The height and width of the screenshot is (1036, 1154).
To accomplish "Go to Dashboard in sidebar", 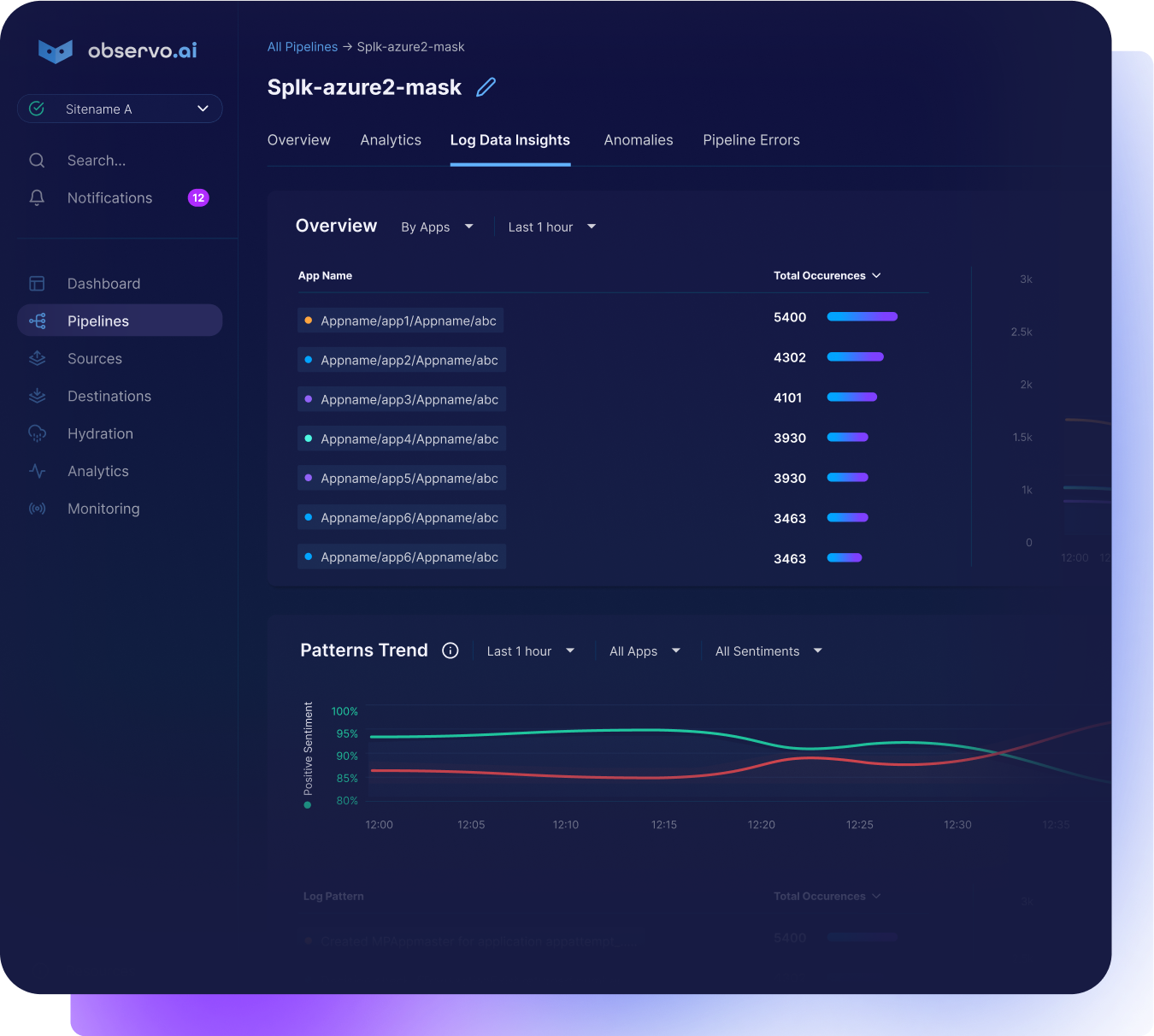I will (120, 284).
